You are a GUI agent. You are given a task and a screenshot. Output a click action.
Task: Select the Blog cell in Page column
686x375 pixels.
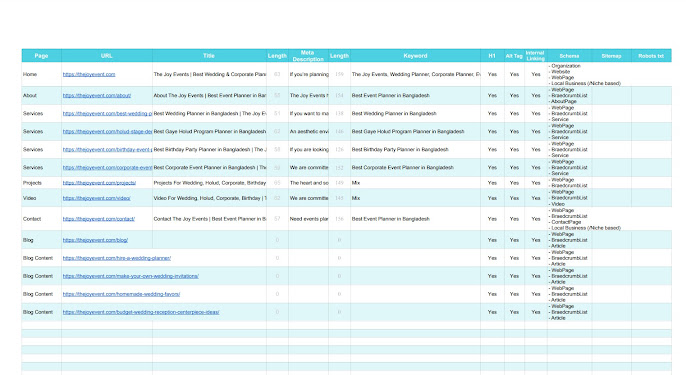pyautogui.click(x=42, y=240)
